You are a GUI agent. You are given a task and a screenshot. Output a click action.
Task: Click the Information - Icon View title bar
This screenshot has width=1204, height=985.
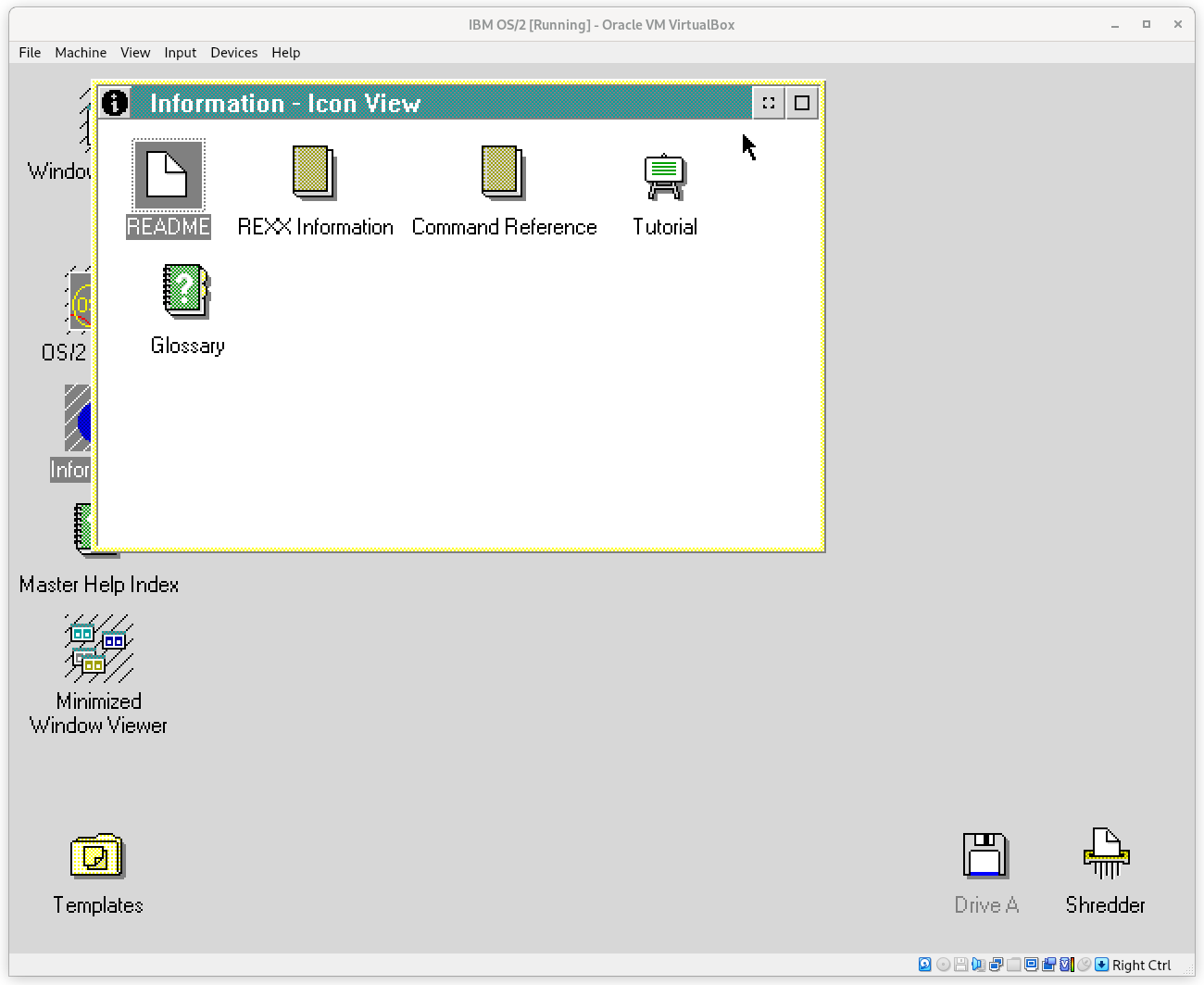click(x=440, y=103)
